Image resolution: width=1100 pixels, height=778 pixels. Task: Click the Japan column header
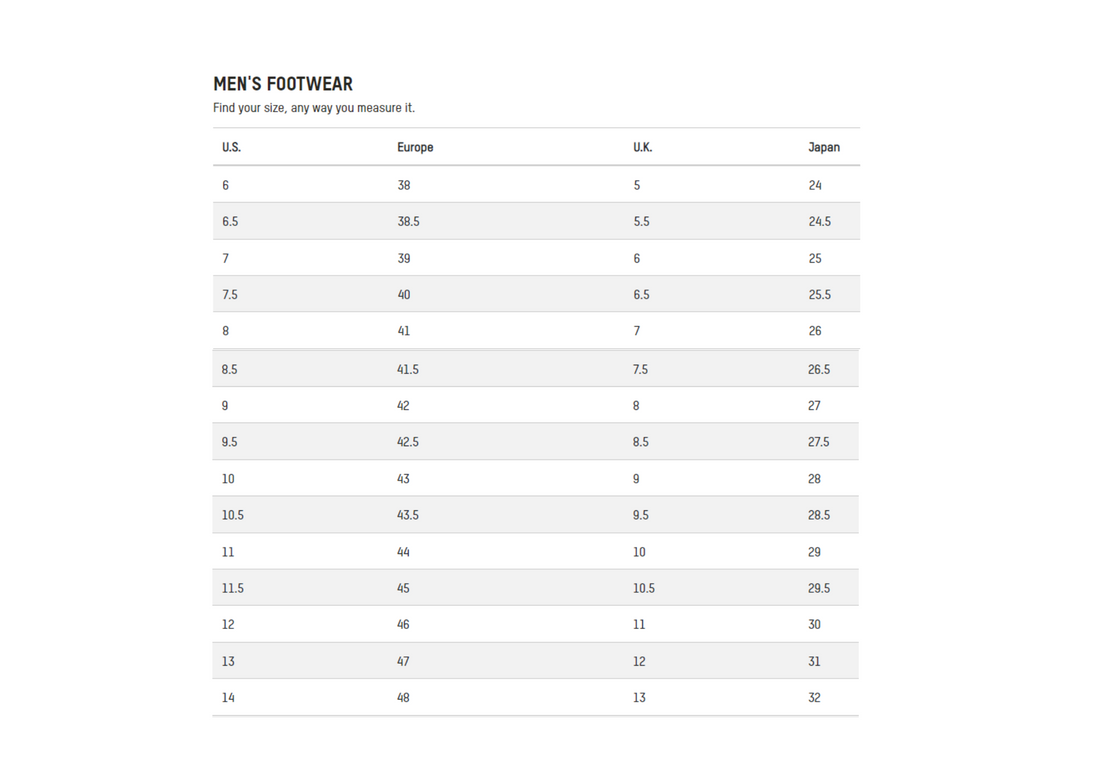(x=824, y=147)
